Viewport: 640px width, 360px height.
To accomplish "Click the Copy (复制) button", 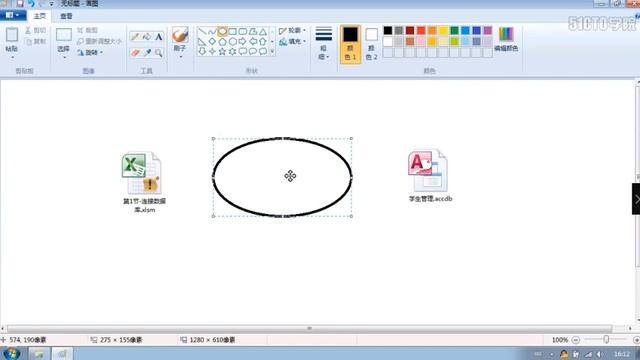I will pos(36,41).
